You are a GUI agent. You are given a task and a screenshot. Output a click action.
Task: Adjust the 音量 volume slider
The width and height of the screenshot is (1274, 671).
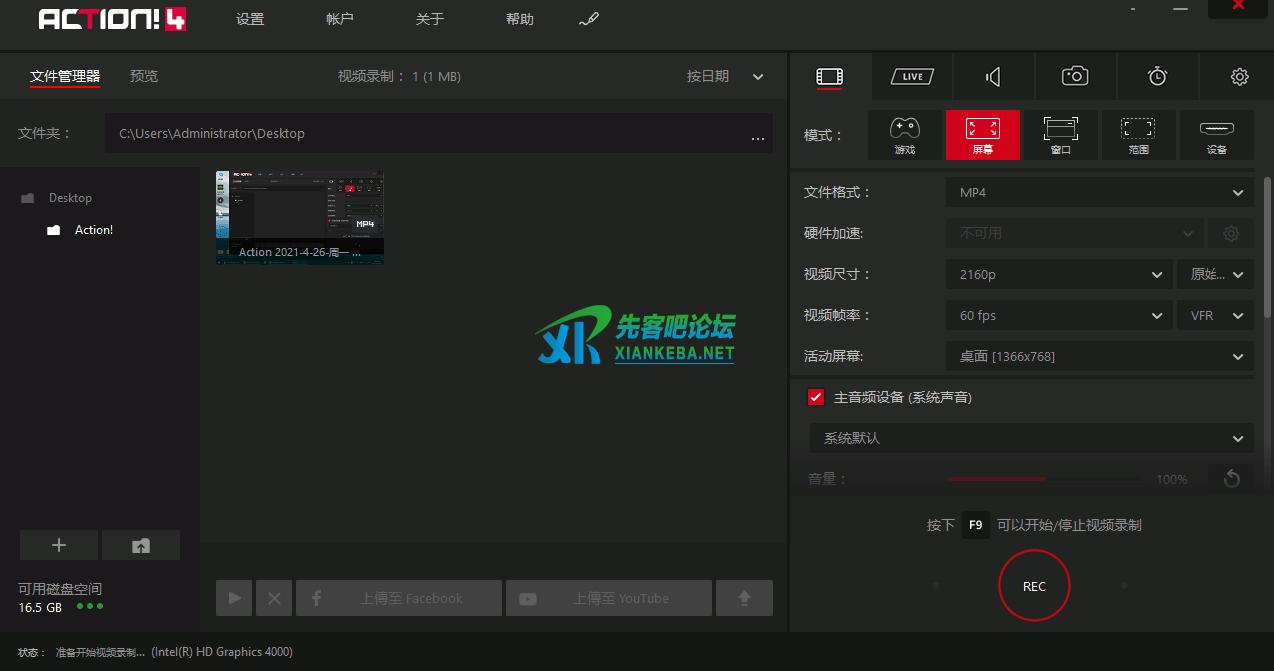point(1045,479)
